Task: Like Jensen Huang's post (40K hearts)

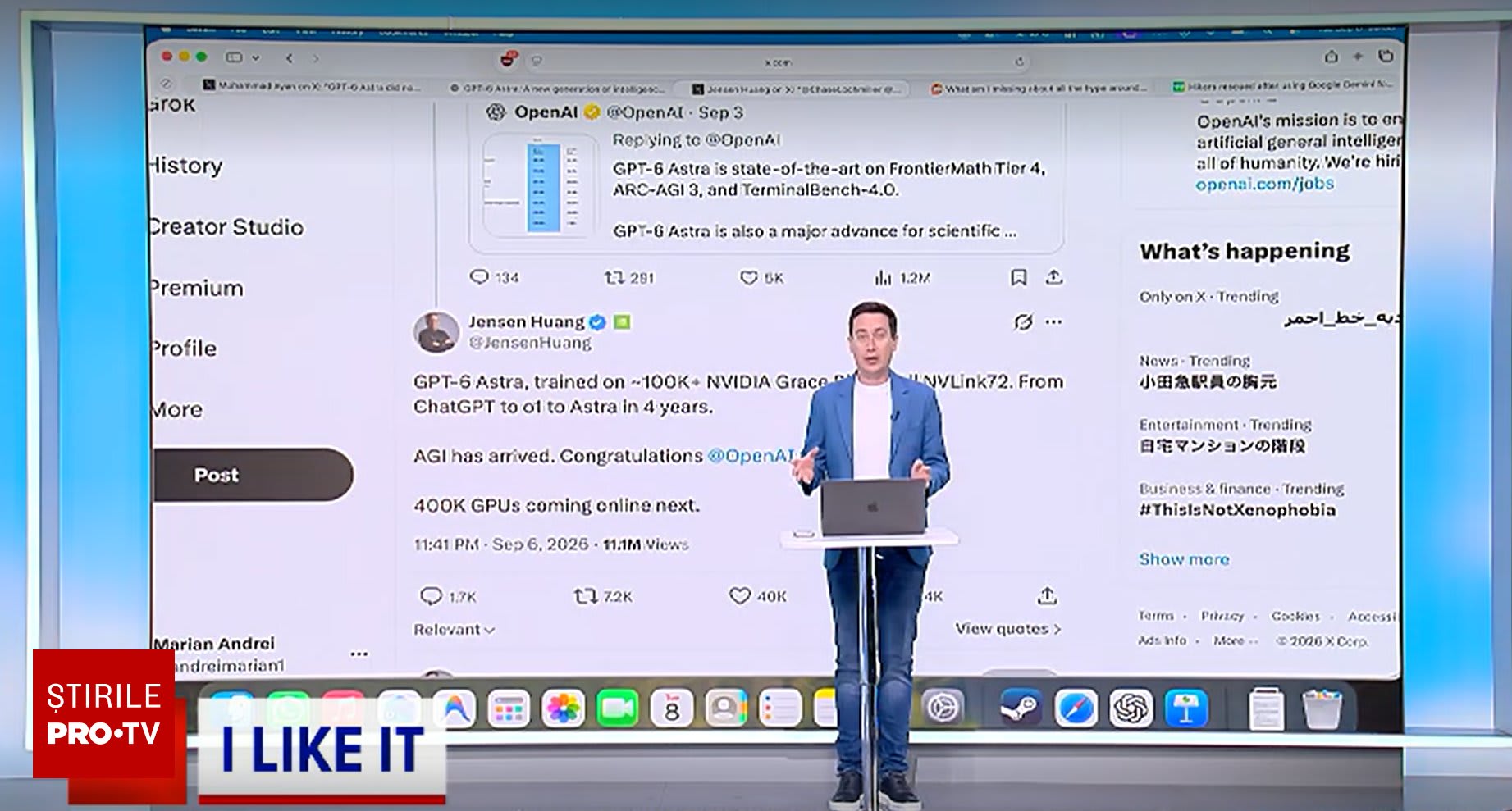Action: 758,596
